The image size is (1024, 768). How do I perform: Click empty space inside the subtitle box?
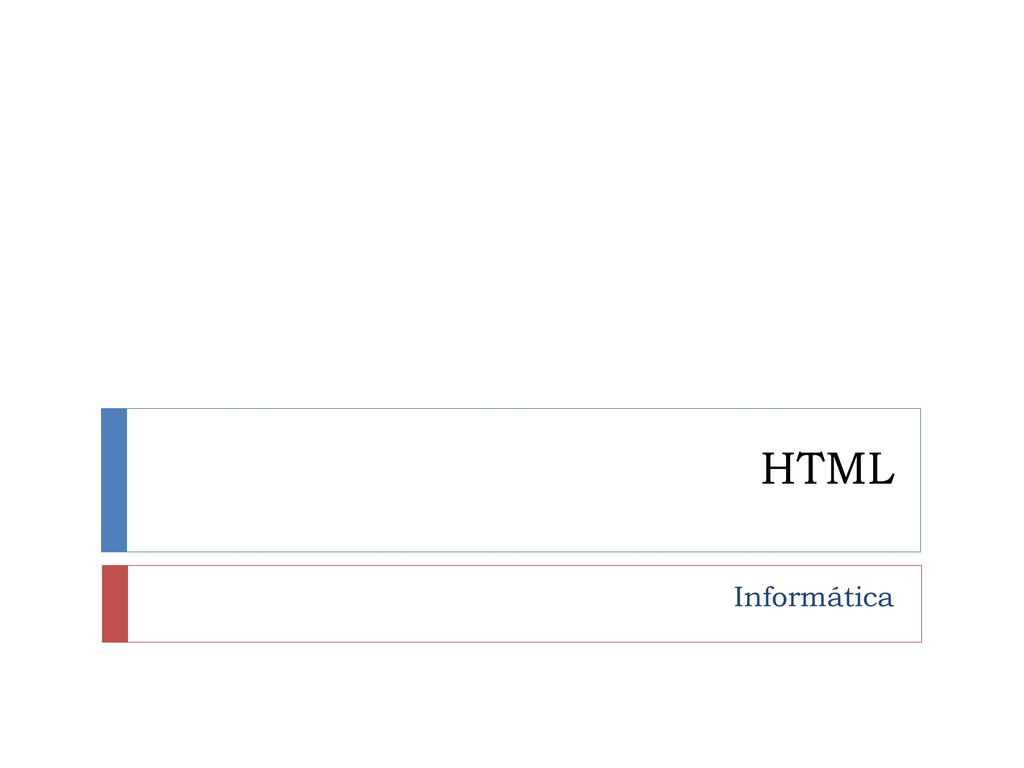click(x=424, y=603)
